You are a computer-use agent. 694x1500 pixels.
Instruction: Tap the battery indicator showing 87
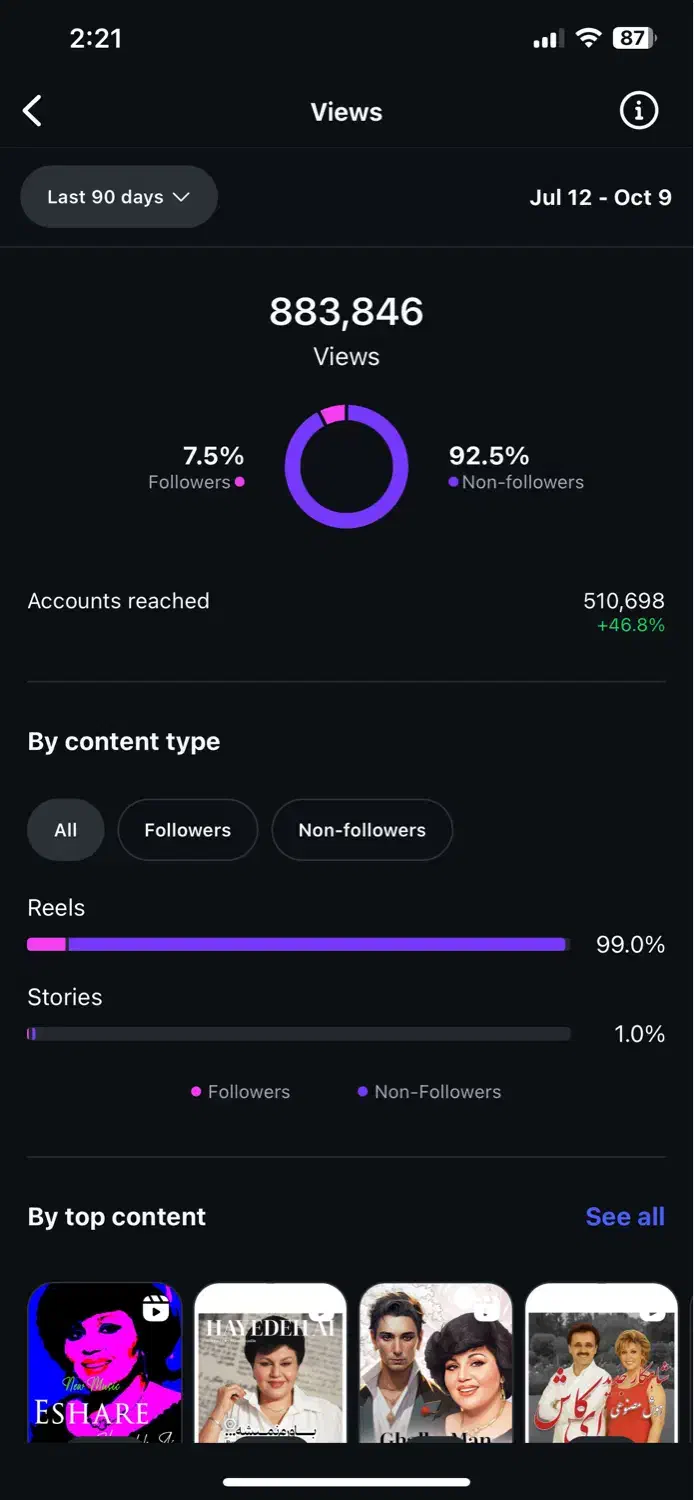635,39
